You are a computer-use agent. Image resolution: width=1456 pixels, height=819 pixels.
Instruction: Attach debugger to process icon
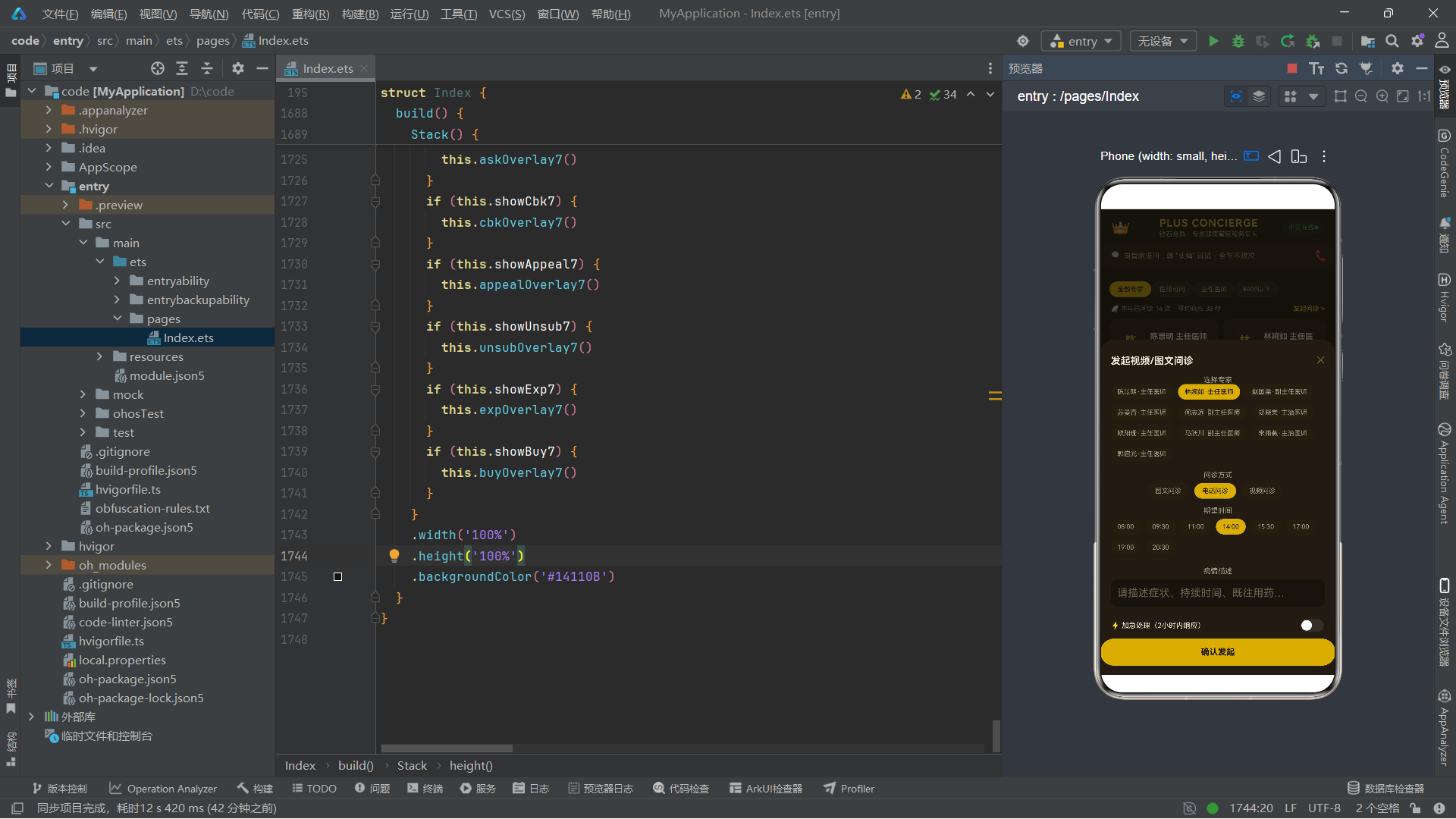click(1313, 41)
